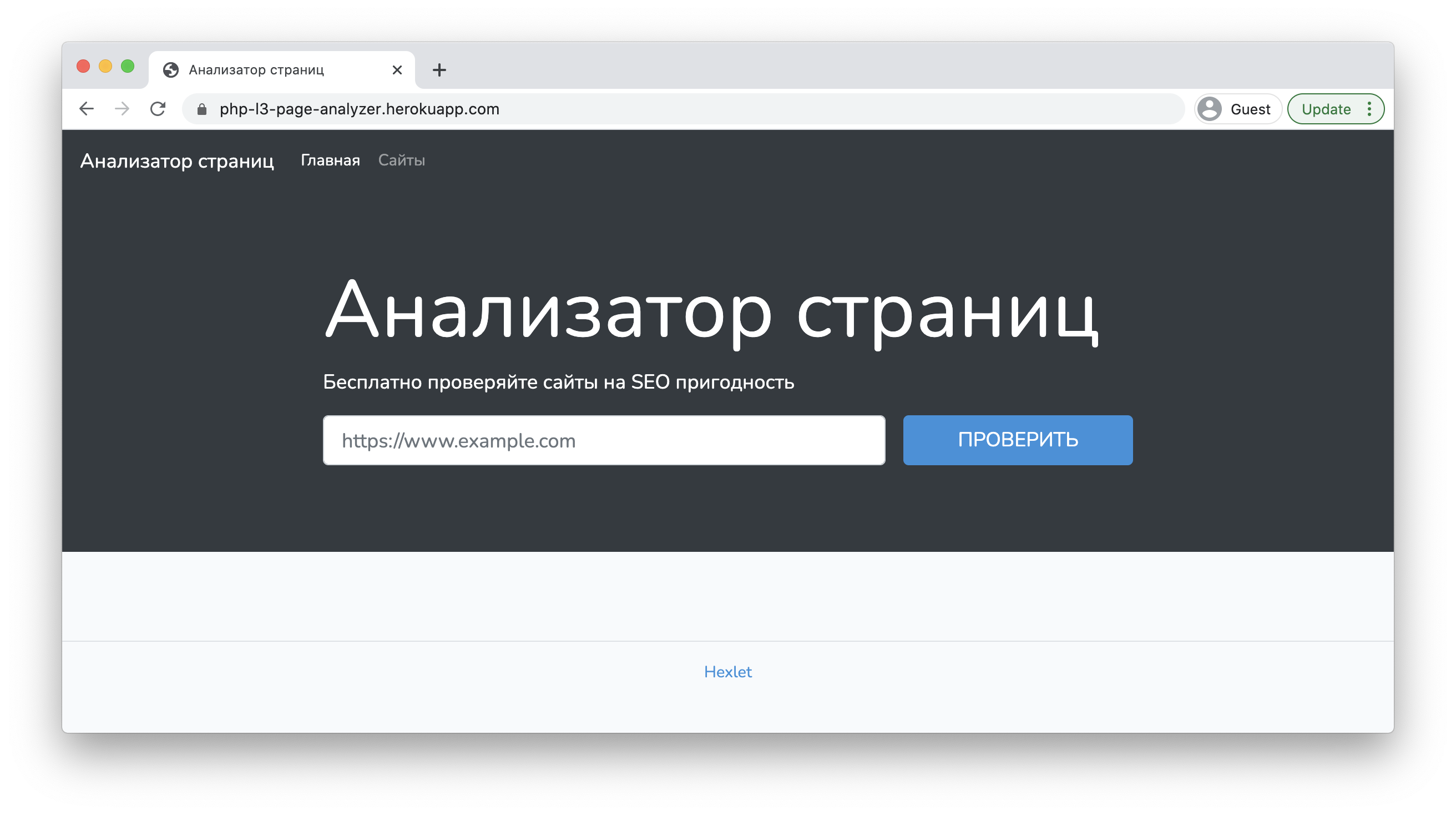Open the Hexlet footer link
The height and width of the screenshot is (815, 1456).
(x=727, y=672)
